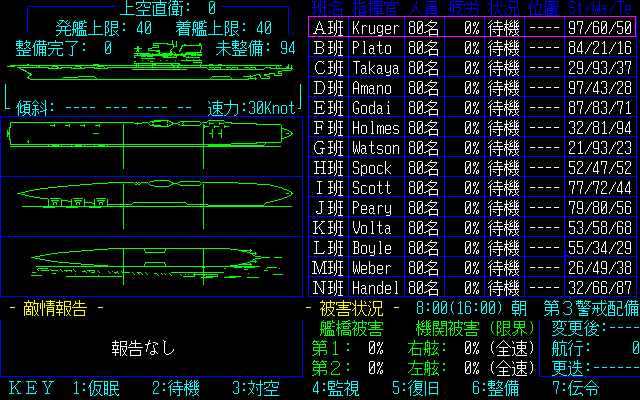Click bridge damage 第1 percentage
The image size is (640, 400).
(x=376, y=348)
